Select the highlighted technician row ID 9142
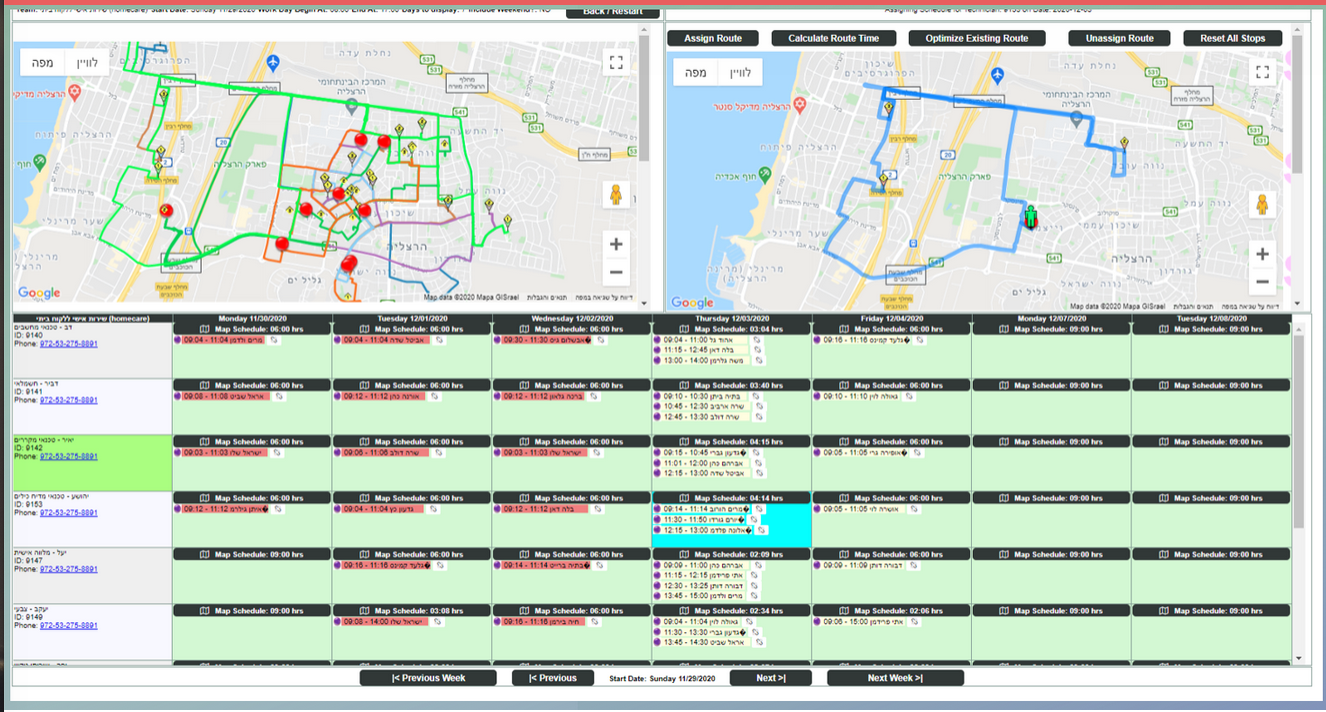Viewport: 1326px width, 712px height. coord(91,462)
